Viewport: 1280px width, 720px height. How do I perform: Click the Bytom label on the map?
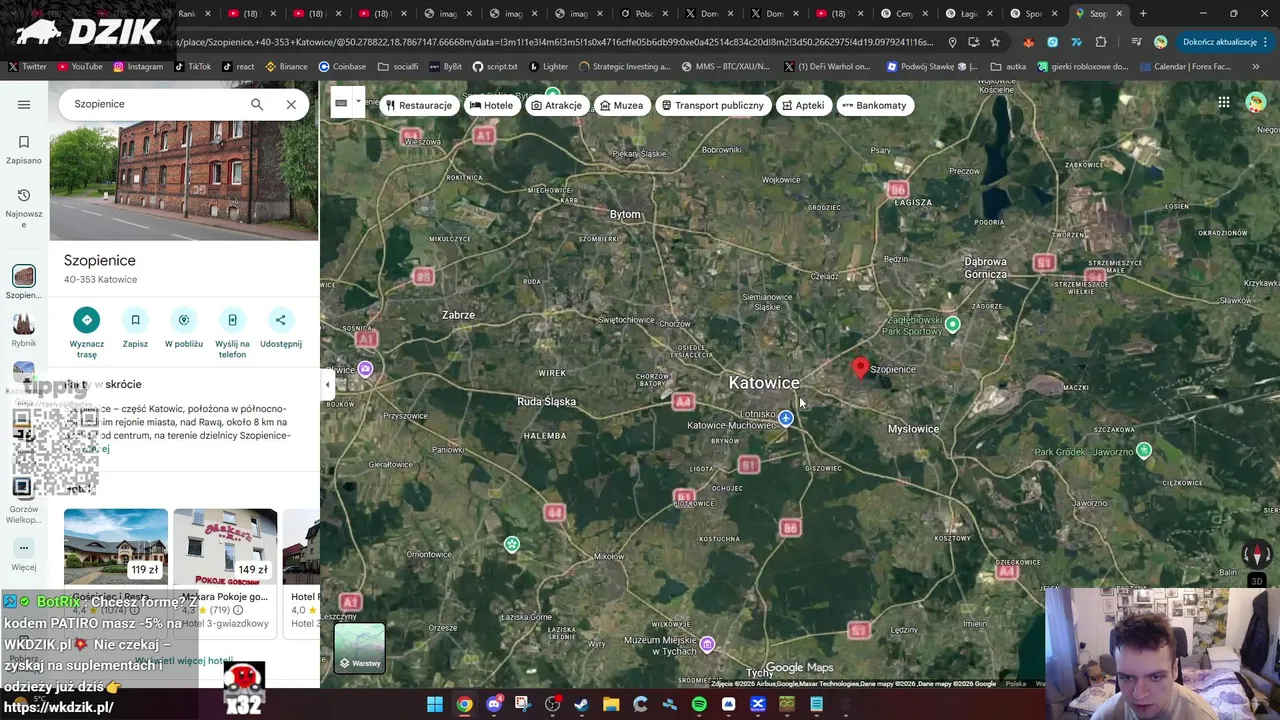click(x=625, y=214)
